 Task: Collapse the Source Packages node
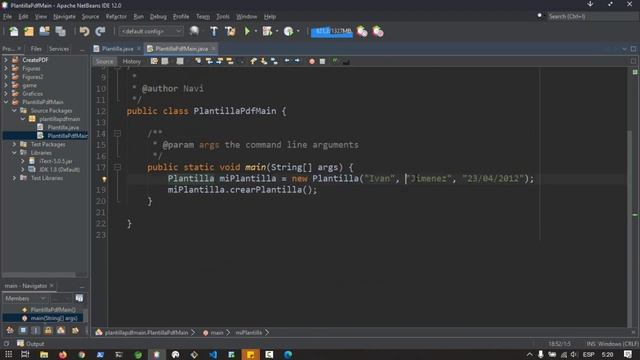click(14, 111)
